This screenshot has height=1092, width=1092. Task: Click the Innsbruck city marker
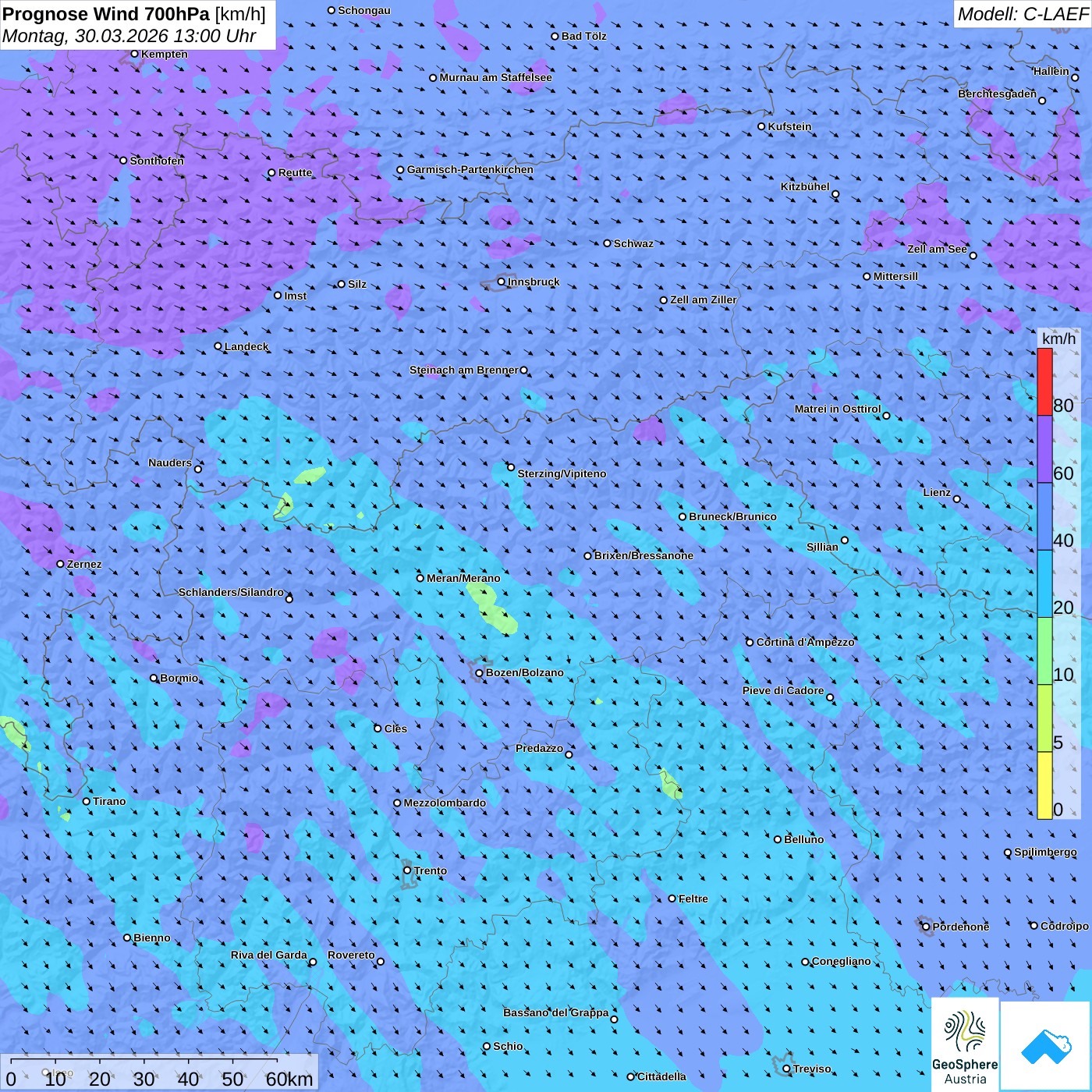(x=502, y=282)
